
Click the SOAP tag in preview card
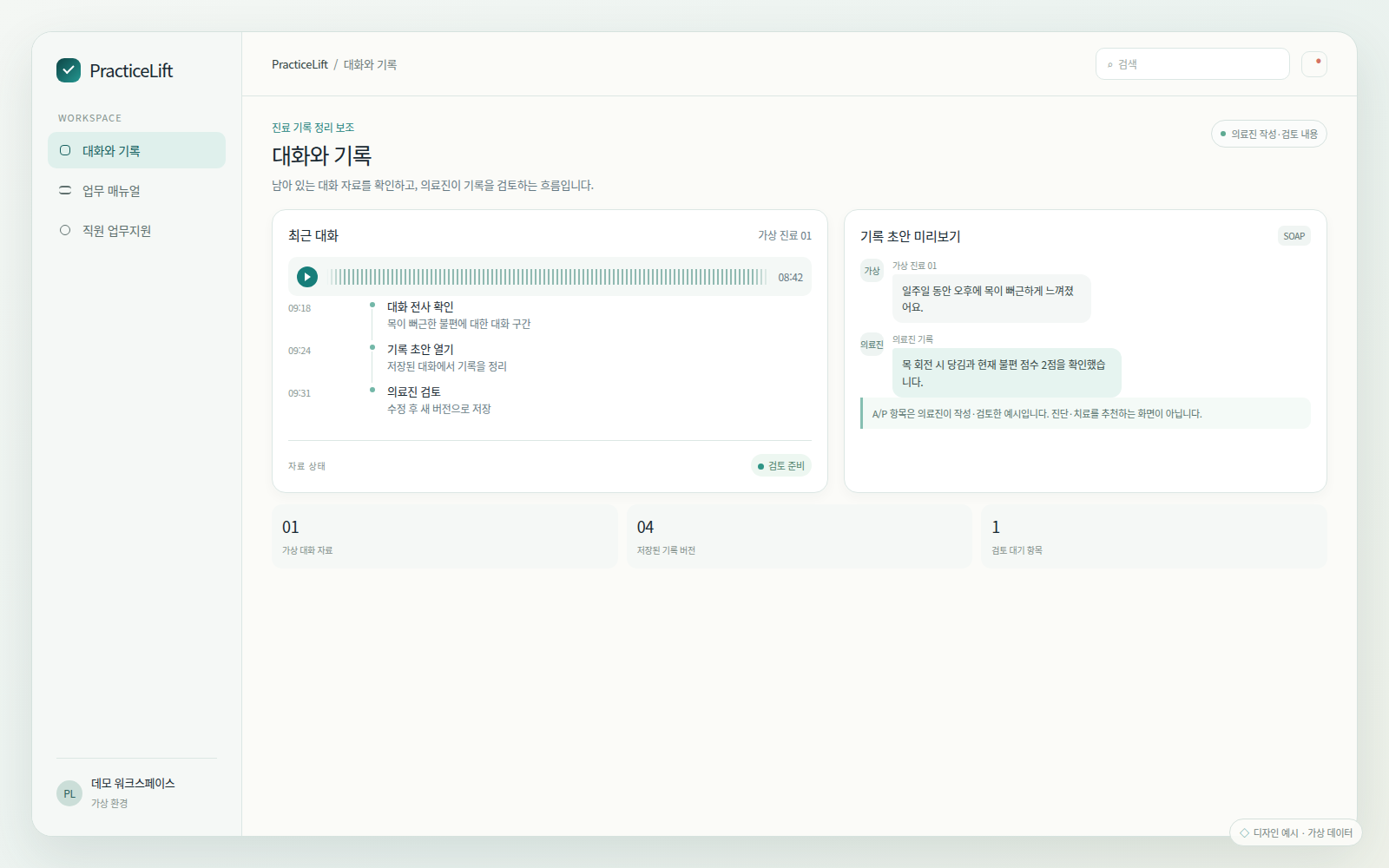[1294, 236]
